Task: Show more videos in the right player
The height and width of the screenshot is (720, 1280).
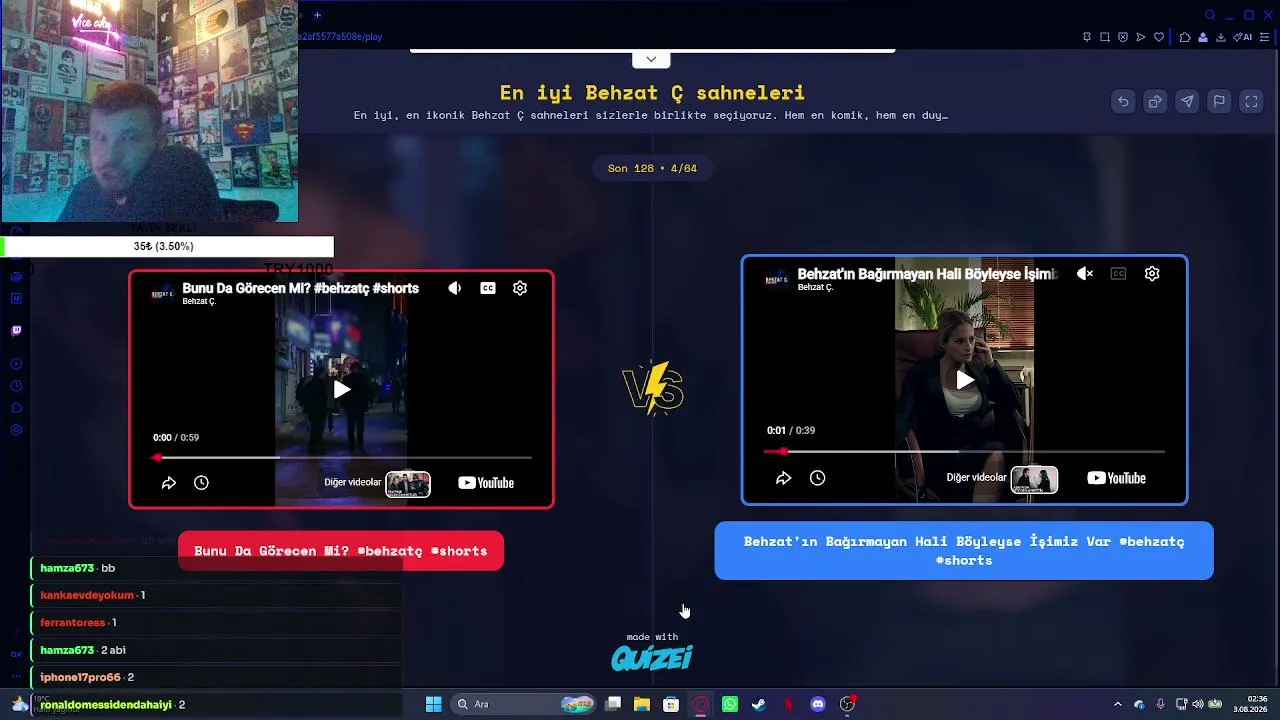Action: [1002, 478]
